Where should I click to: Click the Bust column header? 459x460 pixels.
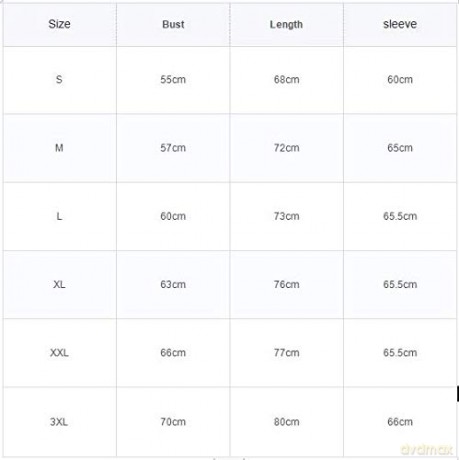pos(173,24)
